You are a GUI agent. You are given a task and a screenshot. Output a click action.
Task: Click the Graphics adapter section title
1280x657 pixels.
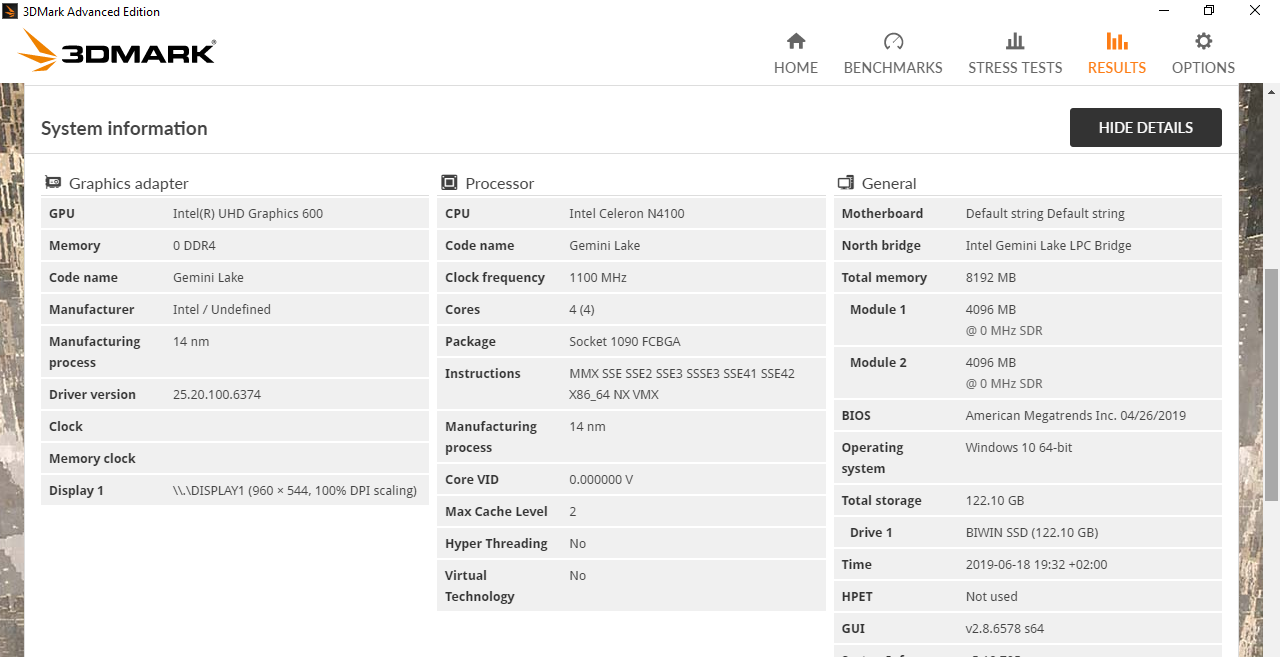coord(128,183)
